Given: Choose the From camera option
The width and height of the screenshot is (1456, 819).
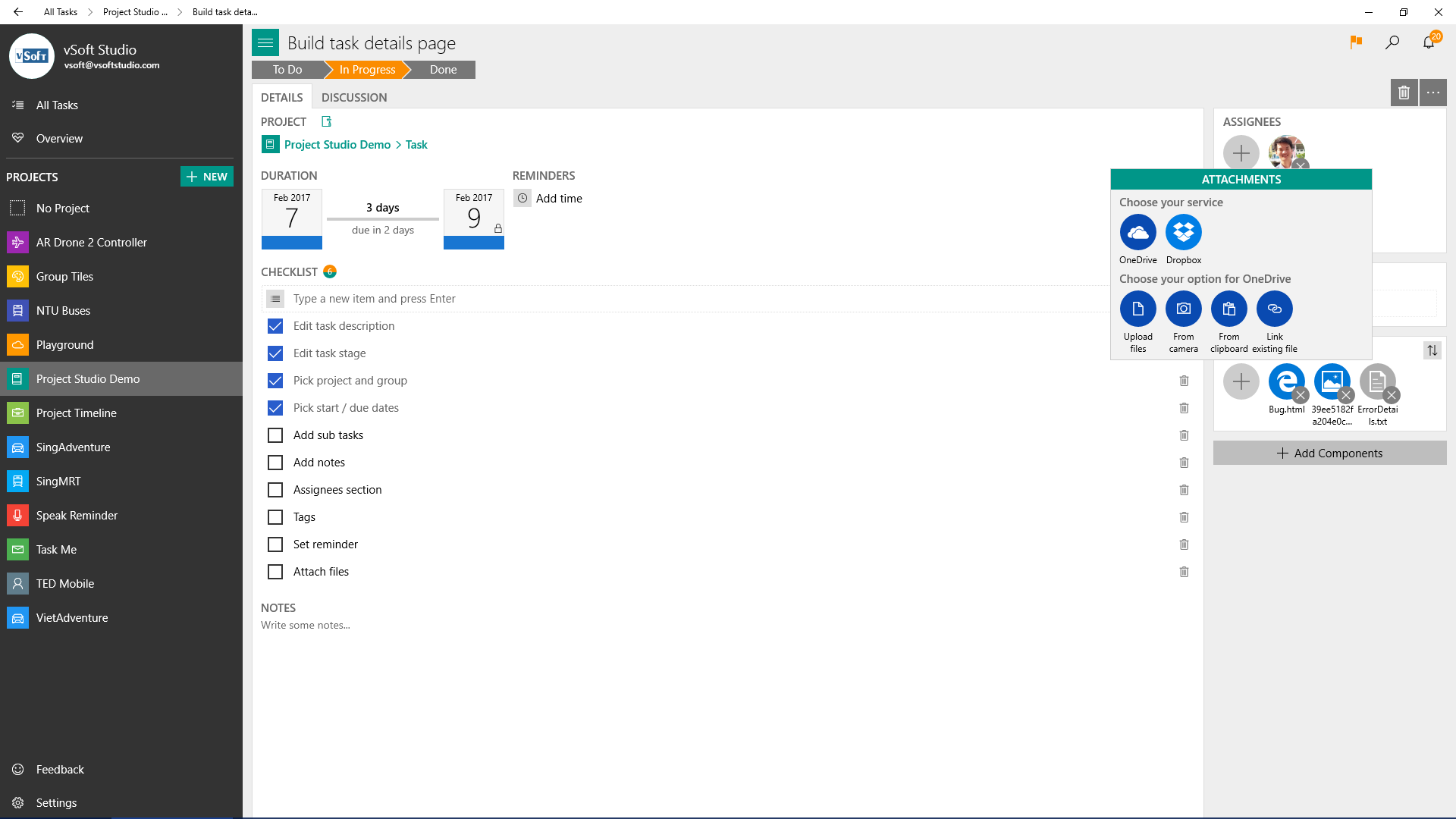Looking at the screenshot, I should point(1183,309).
